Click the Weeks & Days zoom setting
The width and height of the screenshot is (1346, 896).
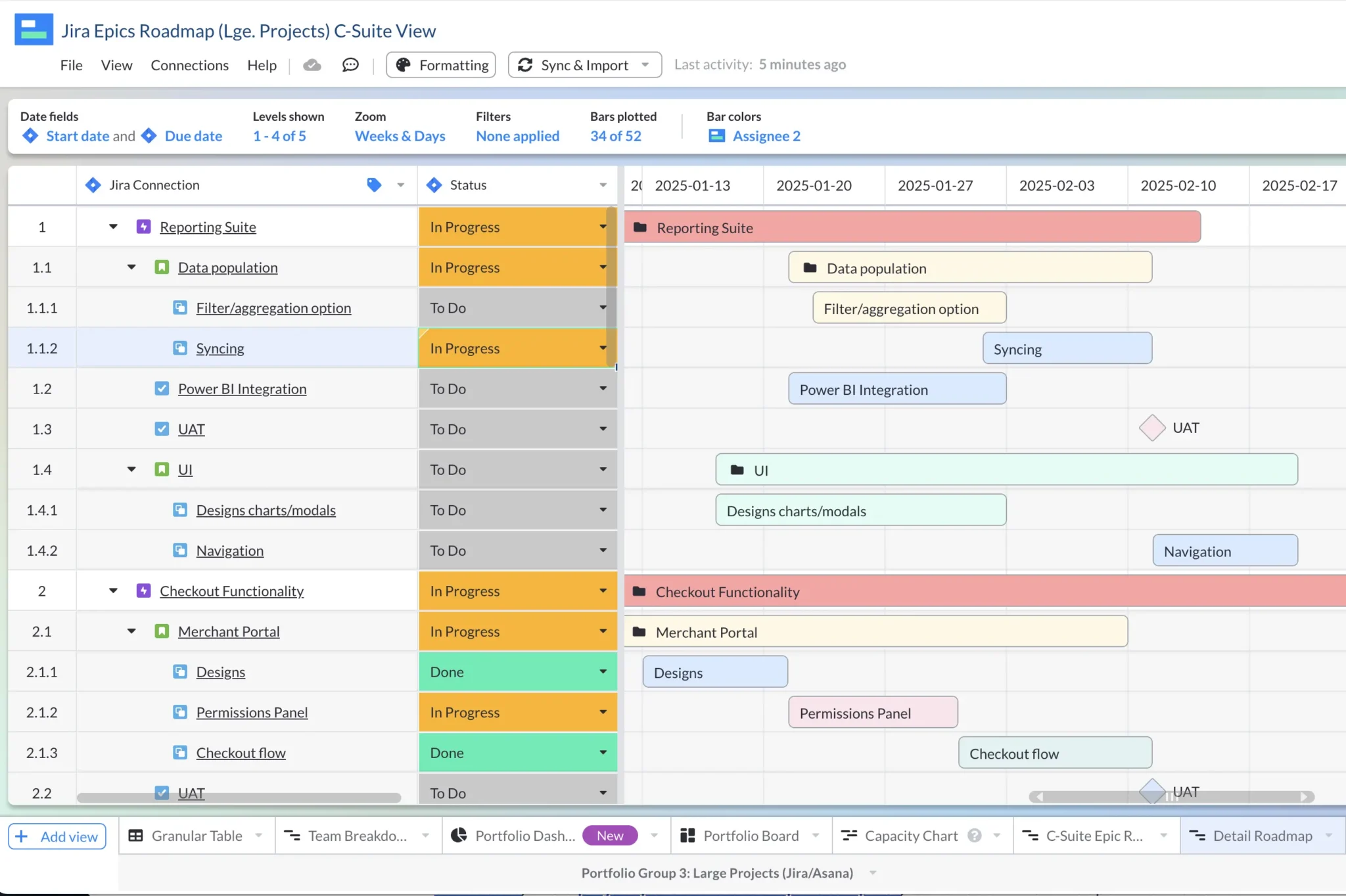pos(400,136)
